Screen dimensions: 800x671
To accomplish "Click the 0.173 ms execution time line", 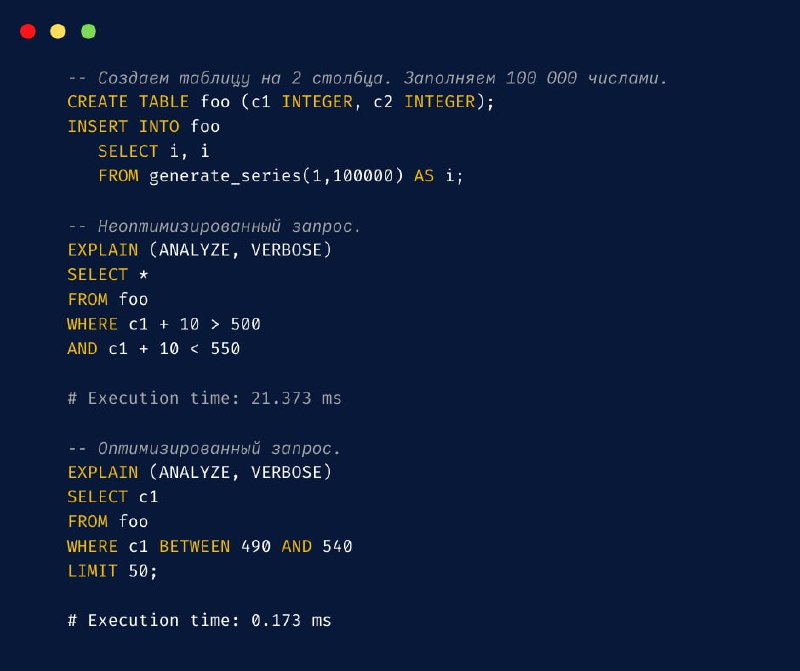I will 199,620.
